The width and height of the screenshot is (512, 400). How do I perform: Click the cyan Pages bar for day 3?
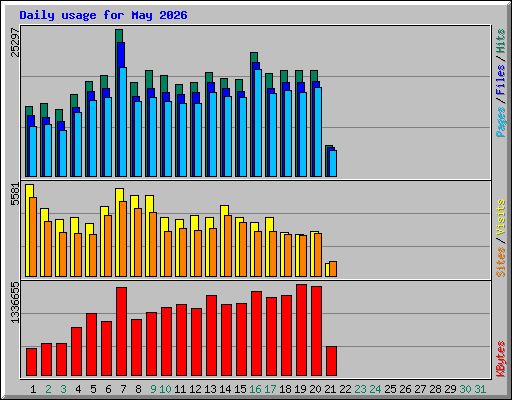tap(63, 153)
